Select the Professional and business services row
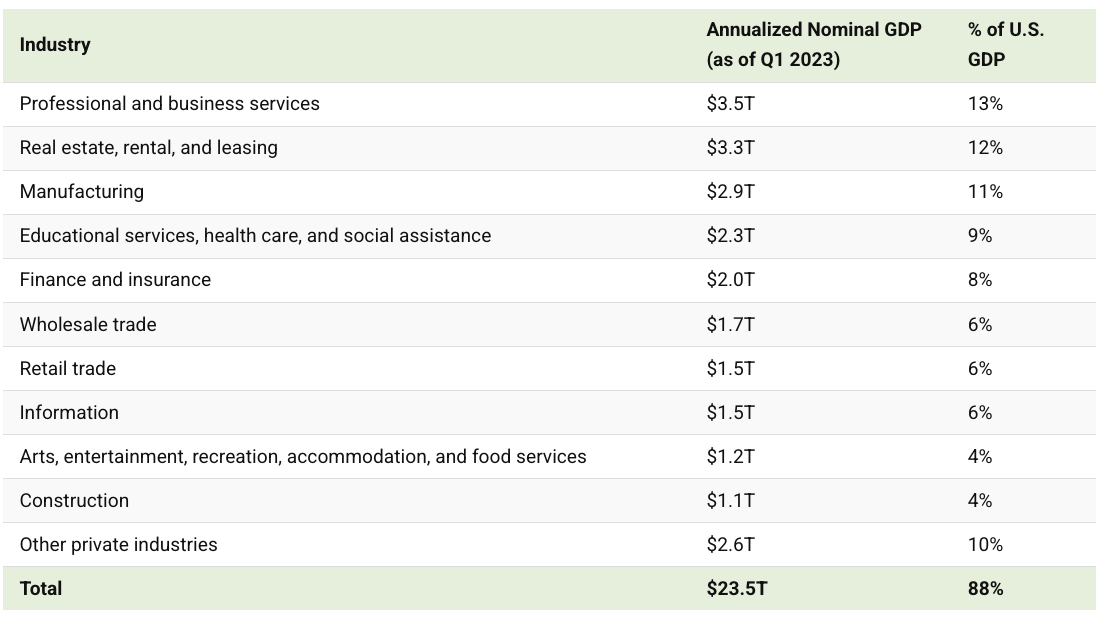The height and width of the screenshot is (620, 1100). point(549,105)
